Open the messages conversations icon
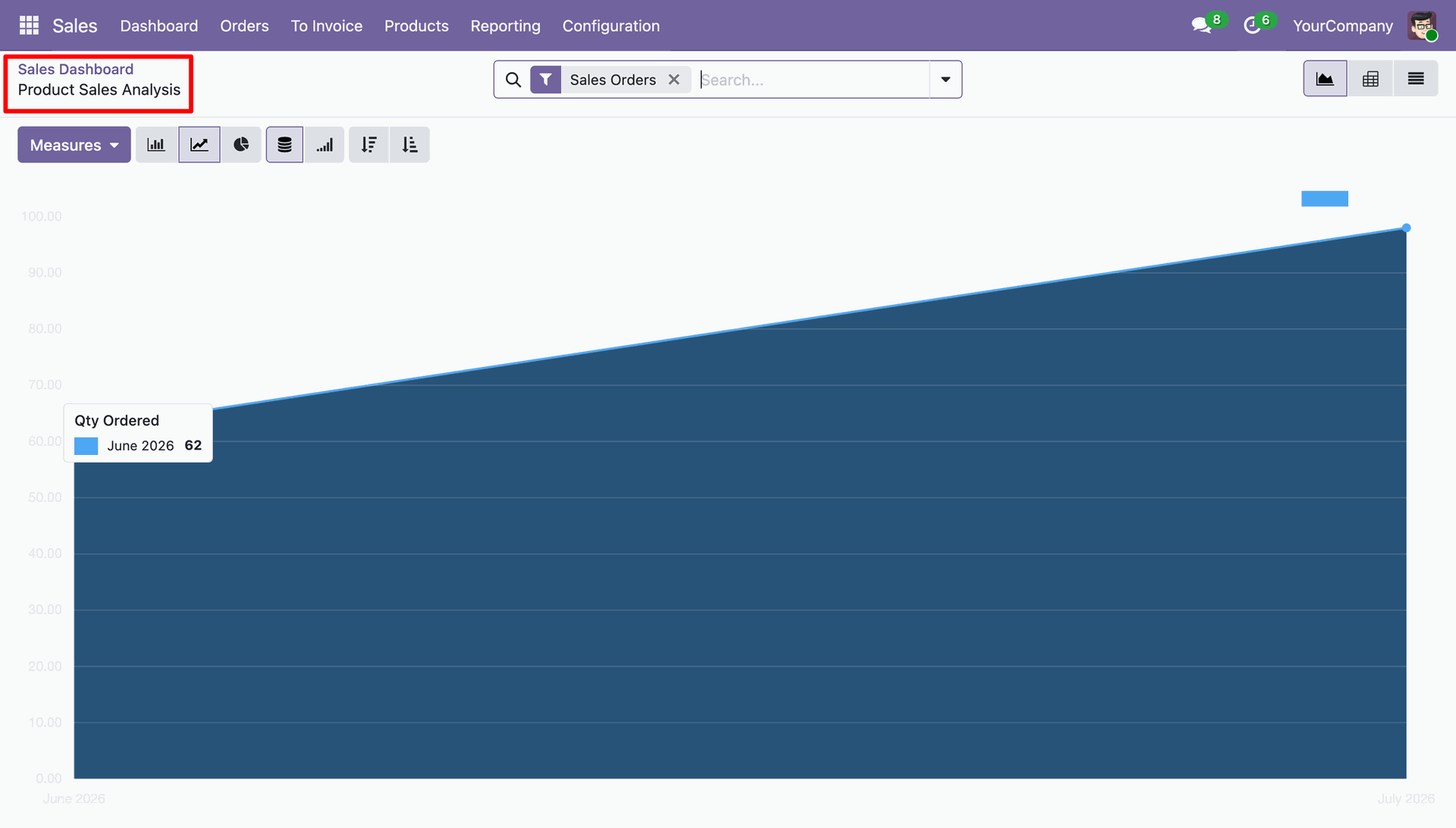The height and width of the screenshot is (828, 1456). [1202, 26]
